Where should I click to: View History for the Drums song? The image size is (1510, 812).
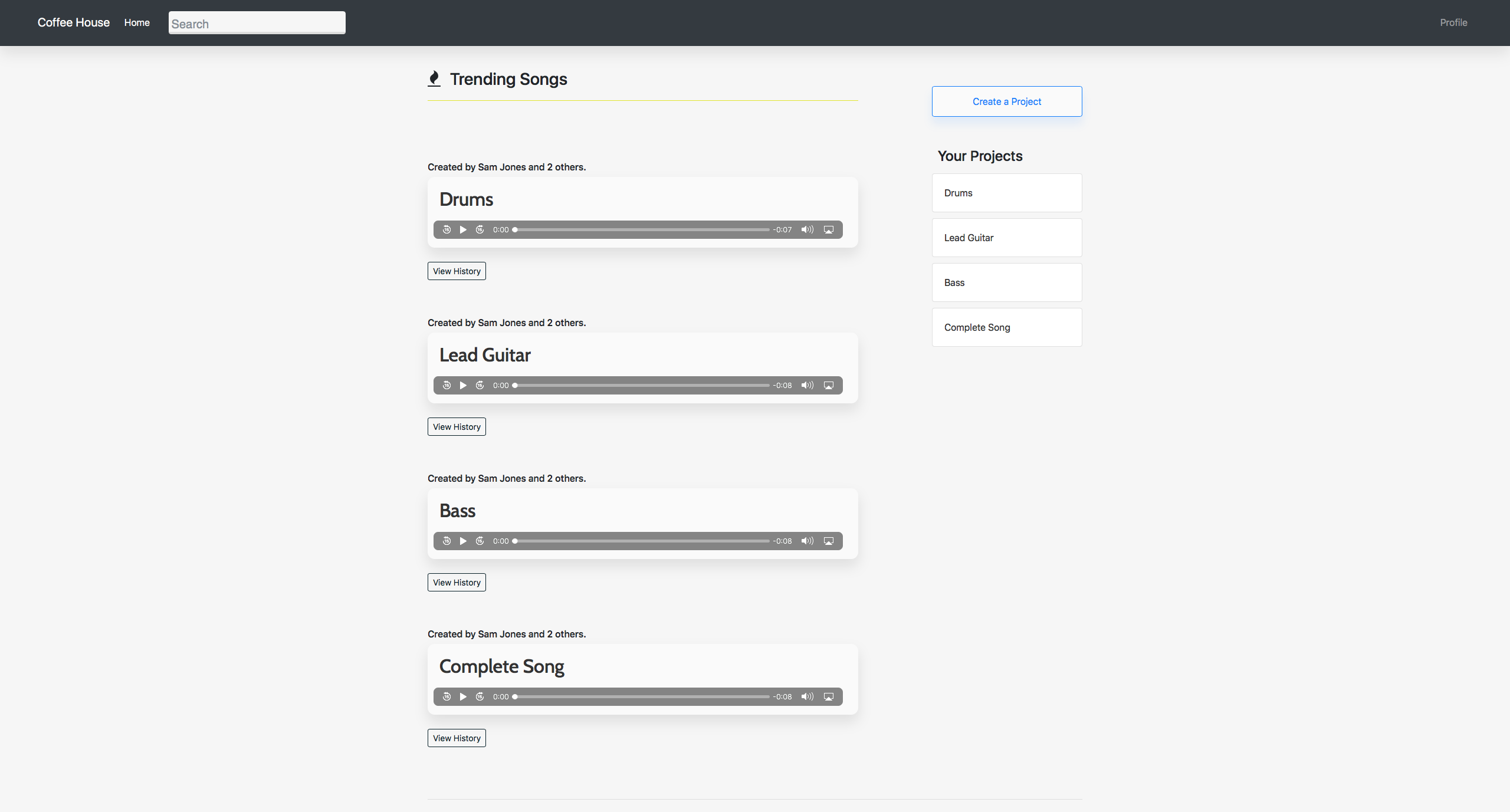pyautogui.click(x=457, y=271)
